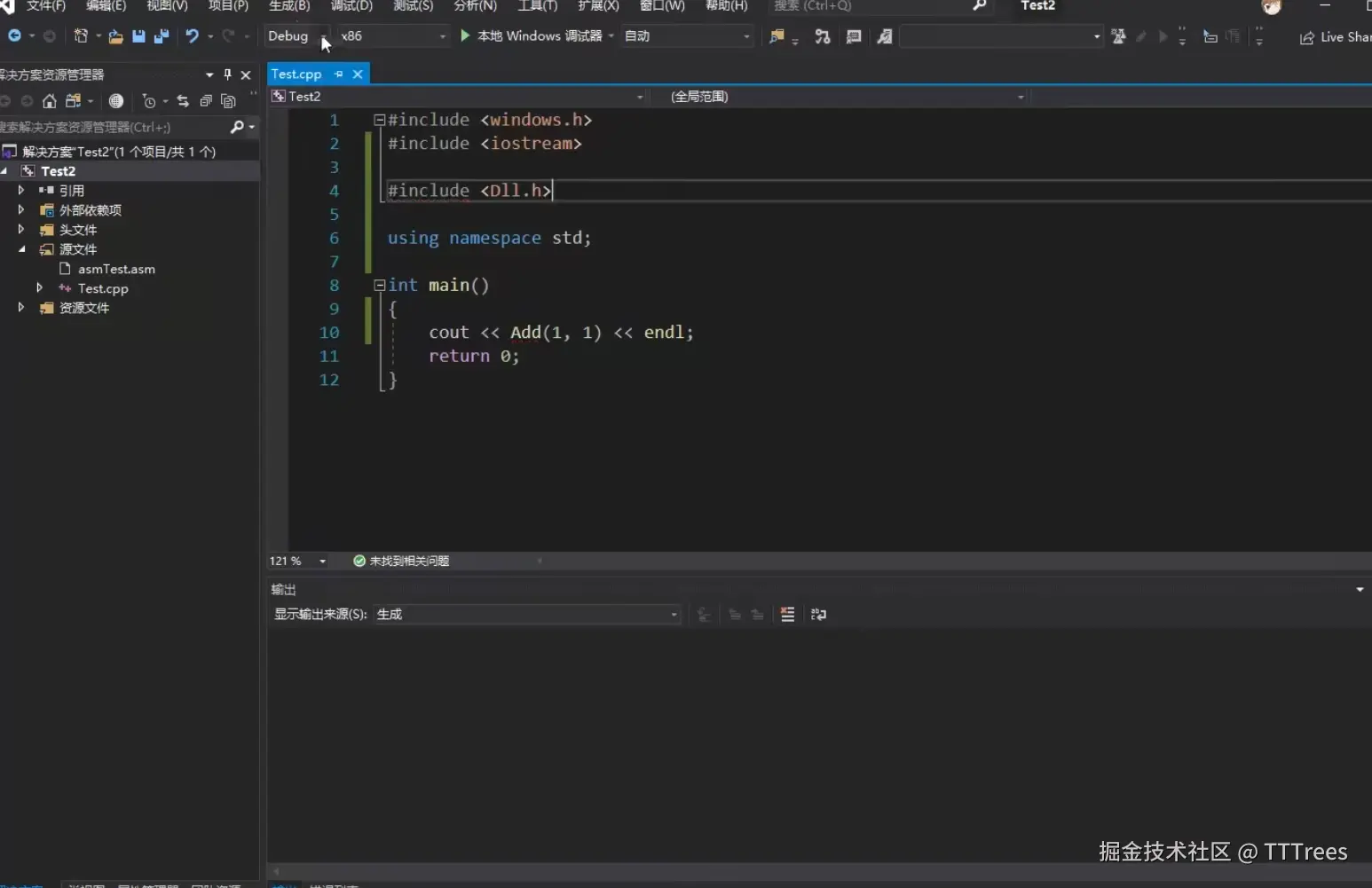The width and height of the screenshot is (1372, 888).
Task: Click the Home icon in Solution Explorer
Action: 50,101
